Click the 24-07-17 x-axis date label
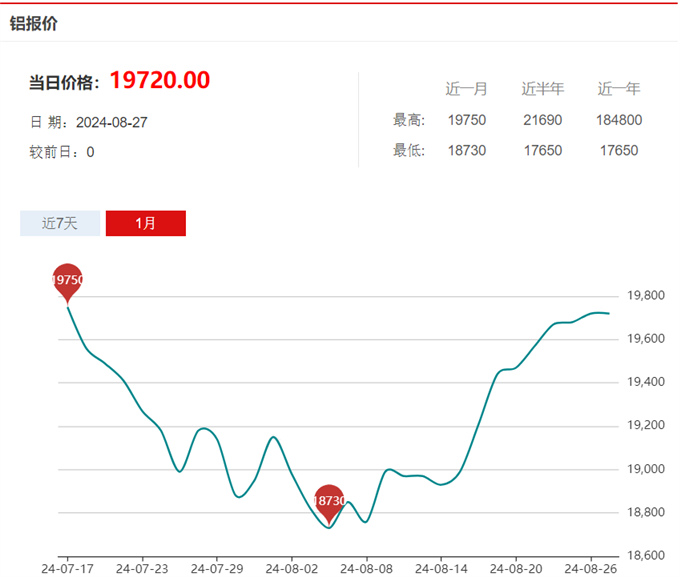The height and width of the screenshot is (577, 680). point(67,568)
